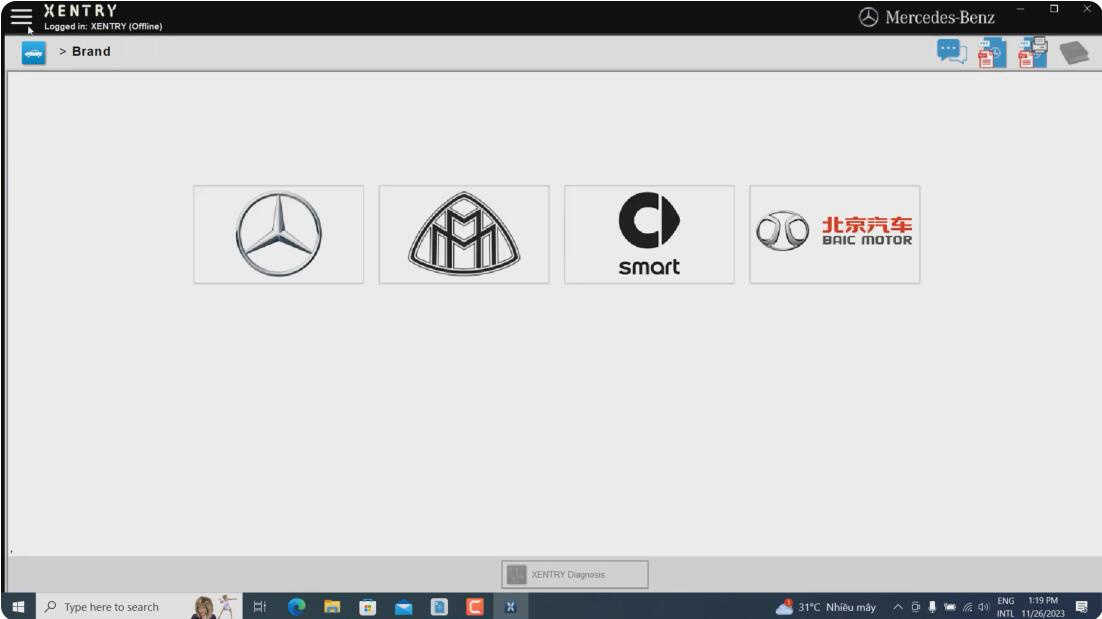Click the gray book manual icon
The height and width of the screenshot is (619, 1102).
pyautogui.click(x=1074, y=53)
